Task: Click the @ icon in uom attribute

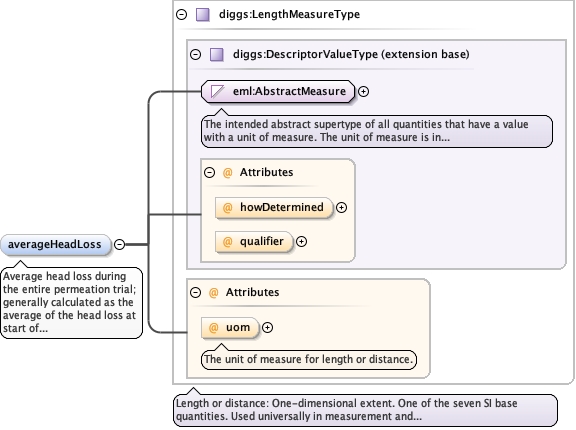Action: click(213, 328)
